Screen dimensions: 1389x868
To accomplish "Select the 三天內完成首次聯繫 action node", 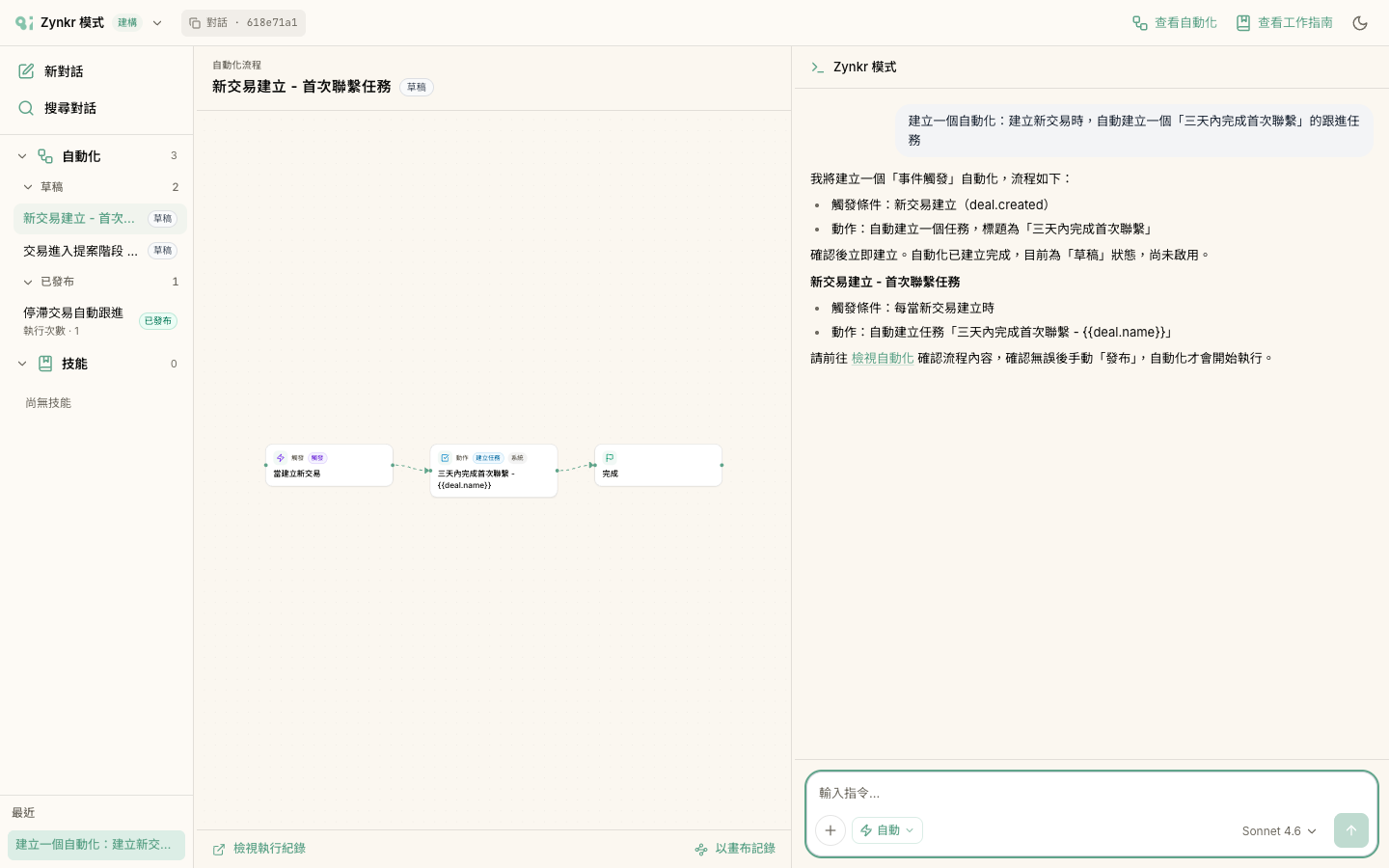I will coord(494,471).
